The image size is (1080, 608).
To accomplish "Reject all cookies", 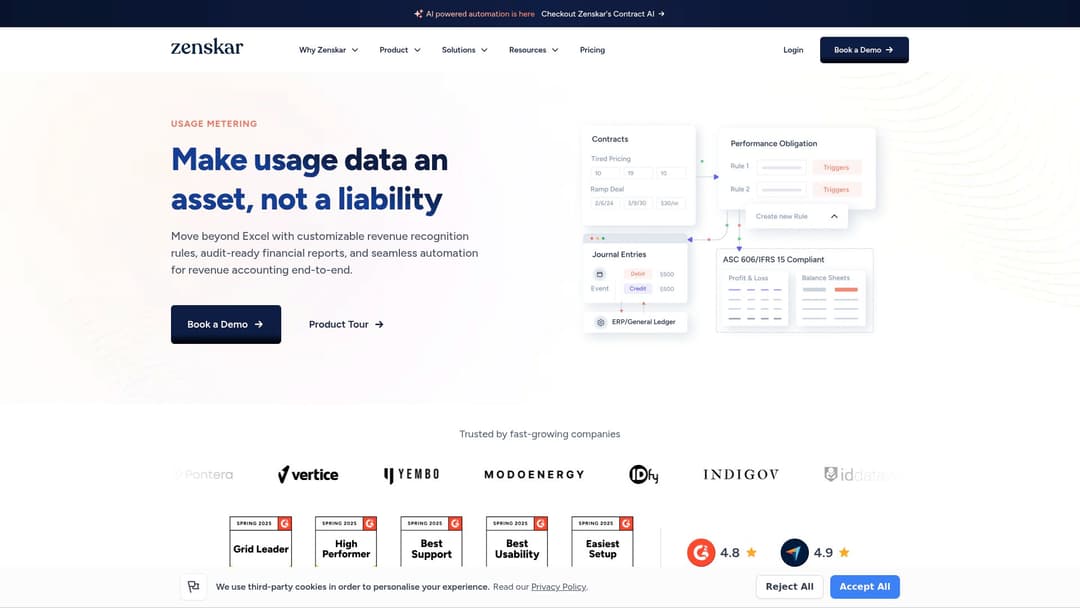I will 789,587.
